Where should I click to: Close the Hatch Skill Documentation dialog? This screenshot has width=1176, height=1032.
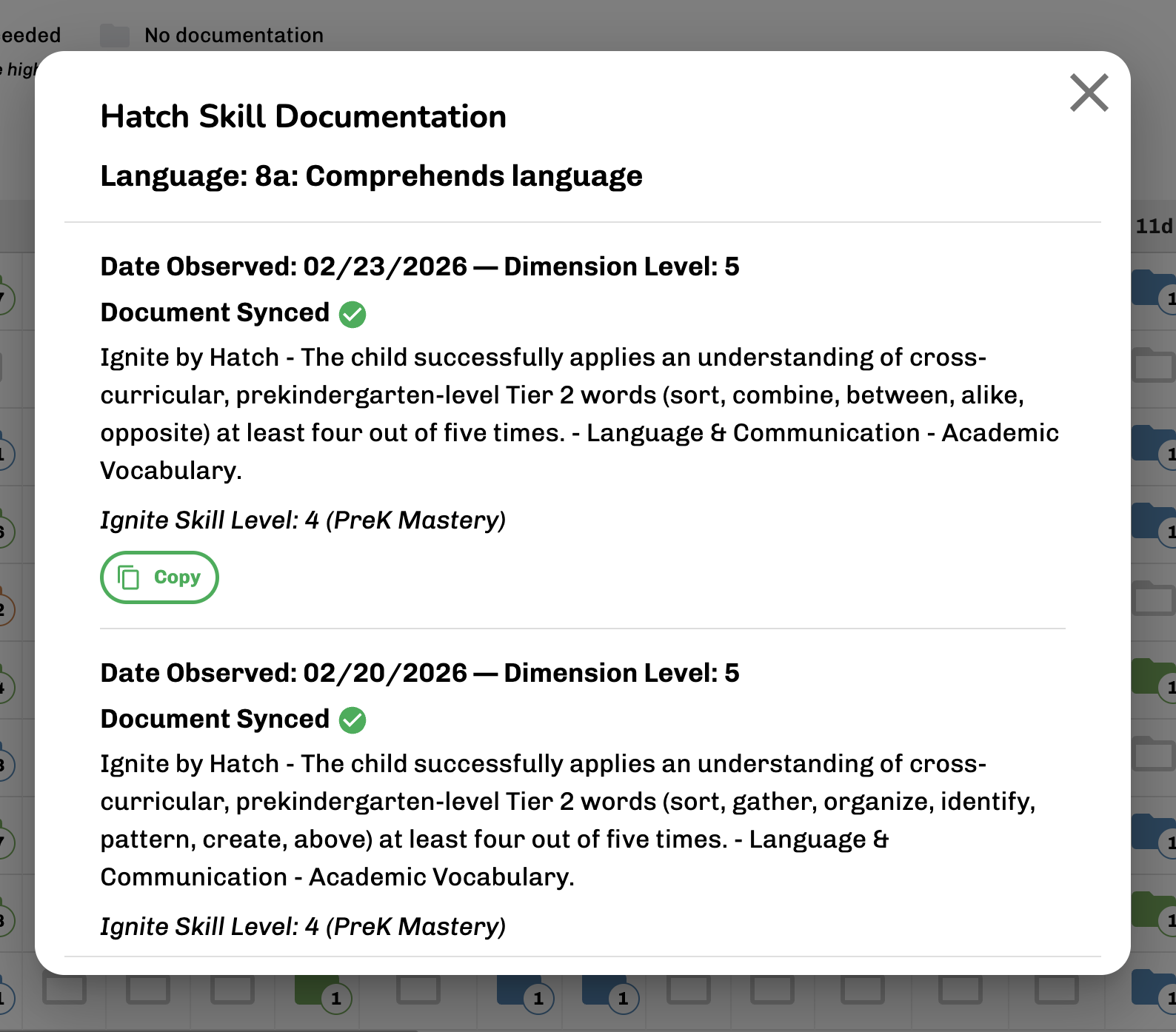point(1089,93)
